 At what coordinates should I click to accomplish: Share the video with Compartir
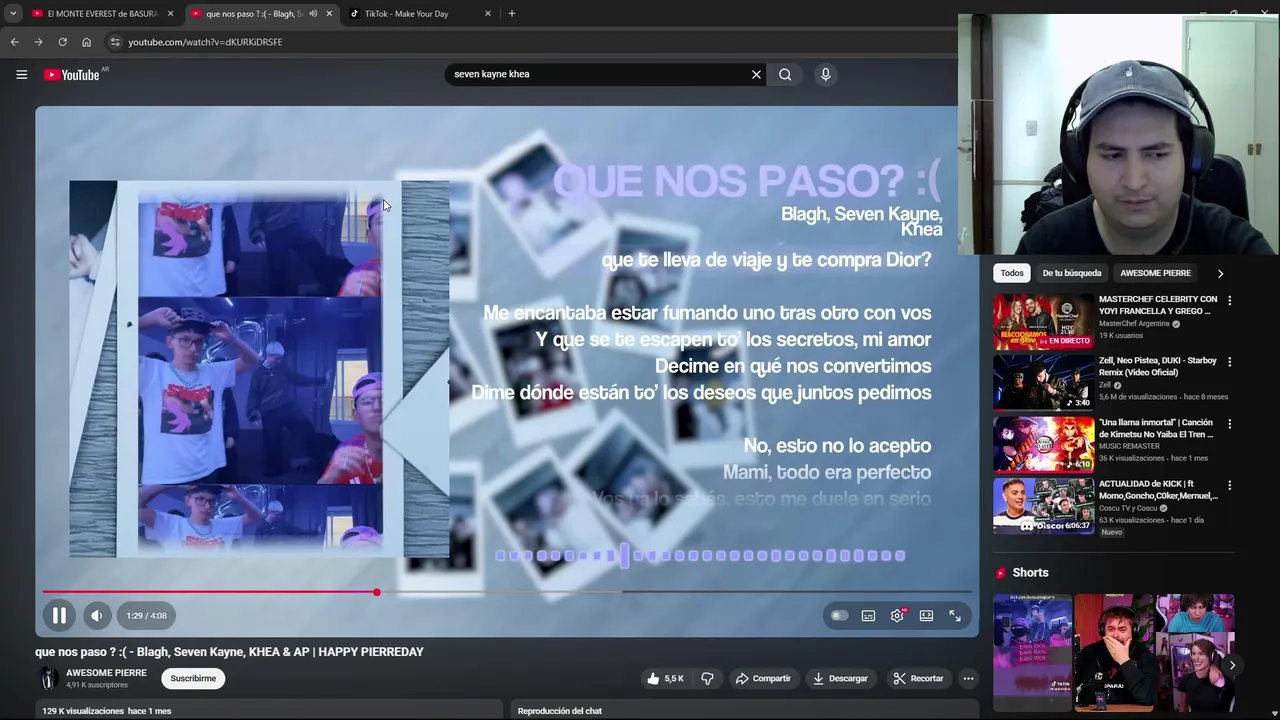pos(763,678)
